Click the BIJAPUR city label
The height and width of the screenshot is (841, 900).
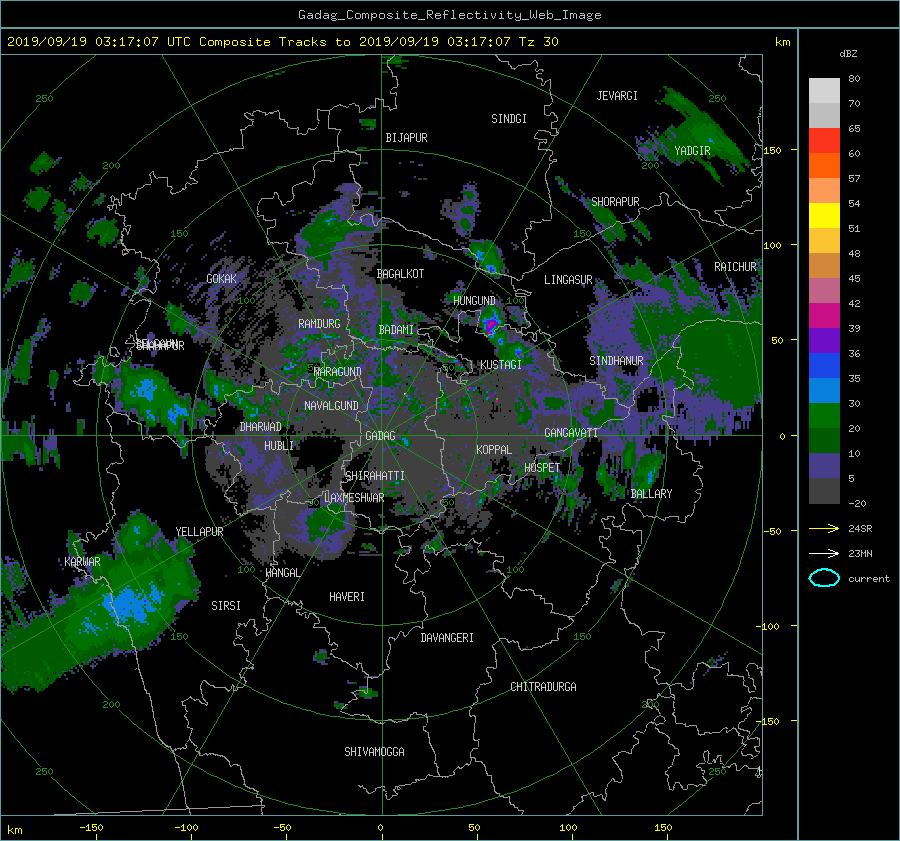(406, 138)
